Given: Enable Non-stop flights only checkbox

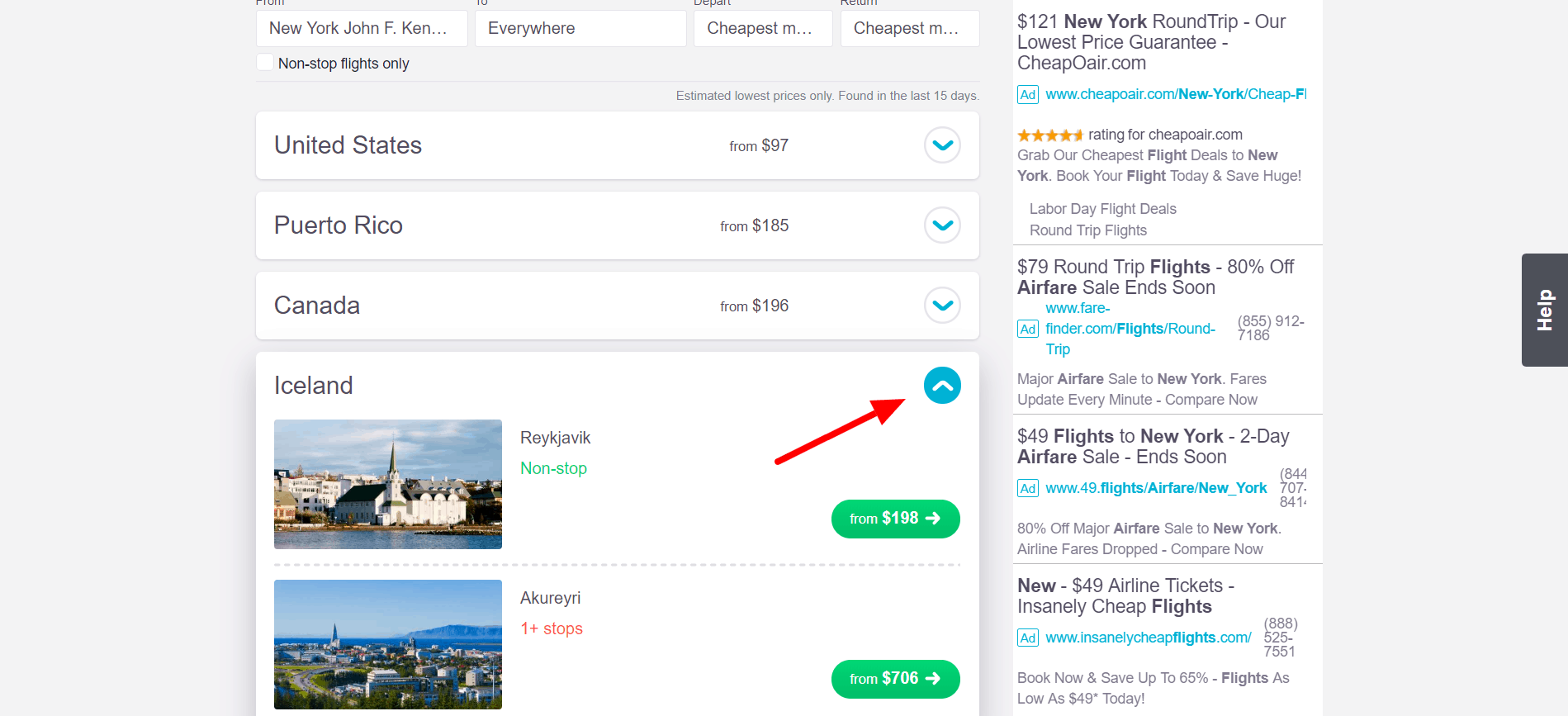Looking at the screenshot, I should (x=265, y=63).
